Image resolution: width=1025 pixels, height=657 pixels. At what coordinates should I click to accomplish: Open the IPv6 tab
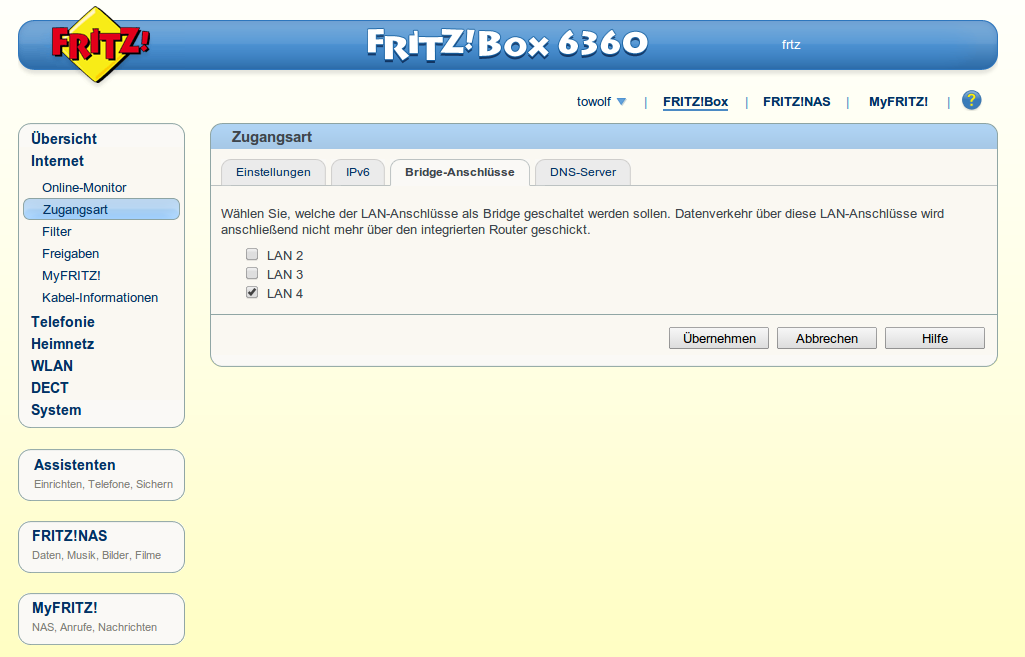(x=357, y=172)
